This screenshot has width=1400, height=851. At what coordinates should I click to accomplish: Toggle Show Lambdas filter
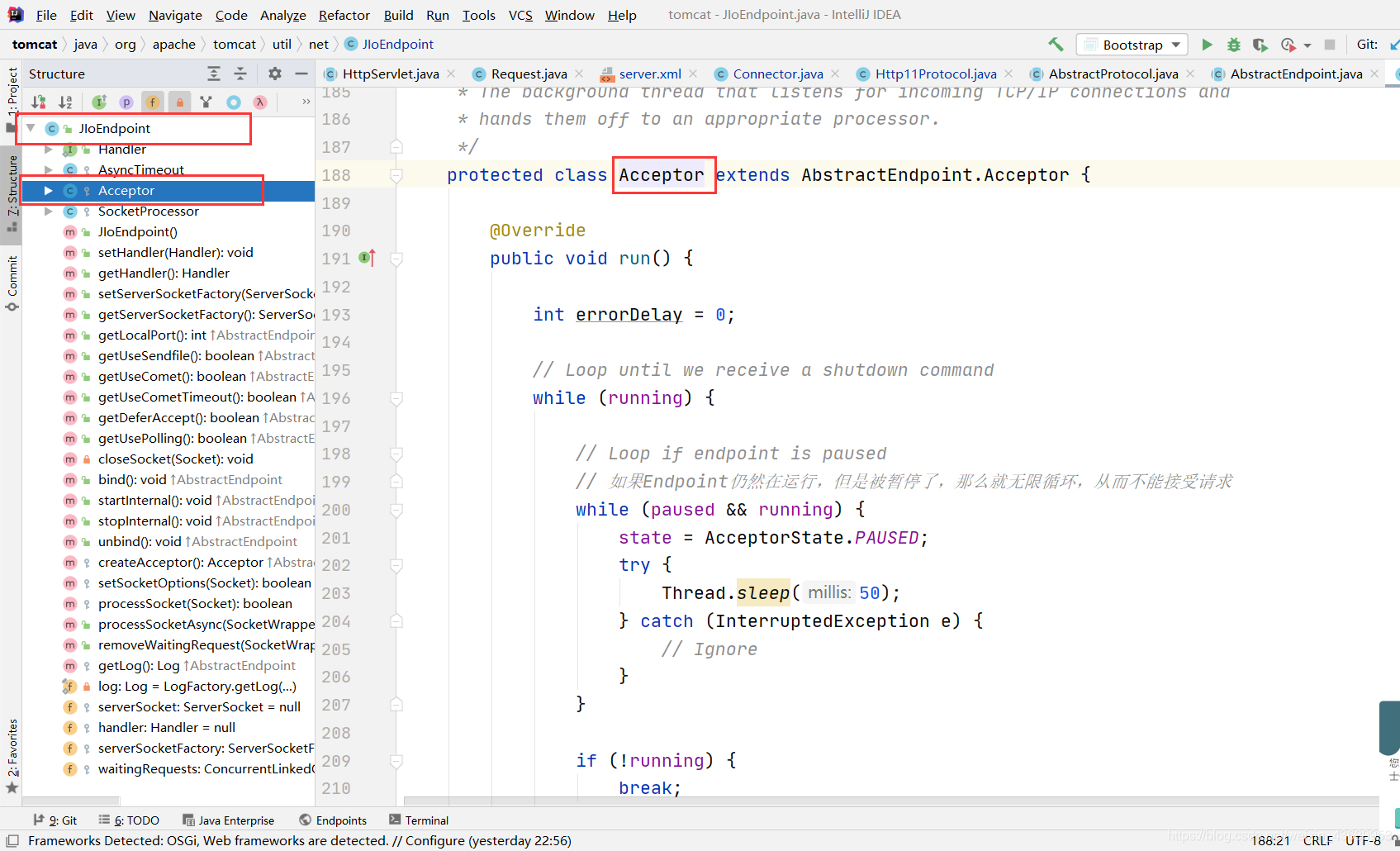tap(260, 102)
